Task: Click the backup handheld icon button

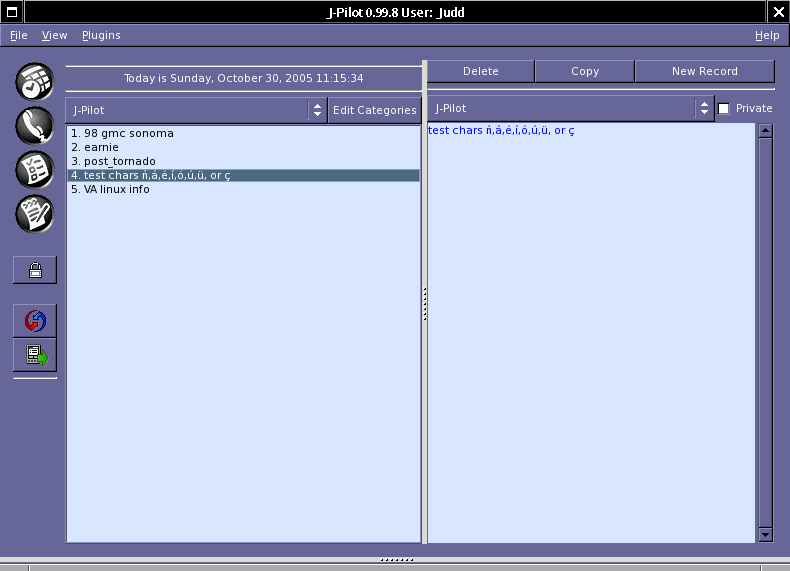Action: [x=35, y=355]
